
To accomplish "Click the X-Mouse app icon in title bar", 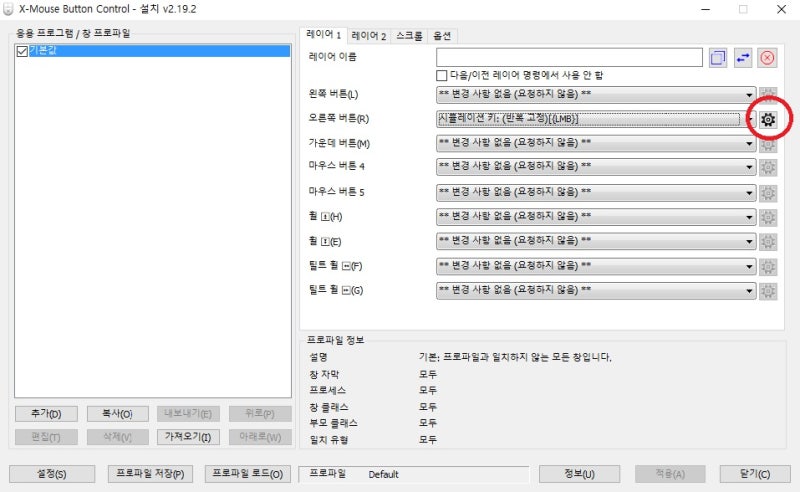I will tap(8, 9).
